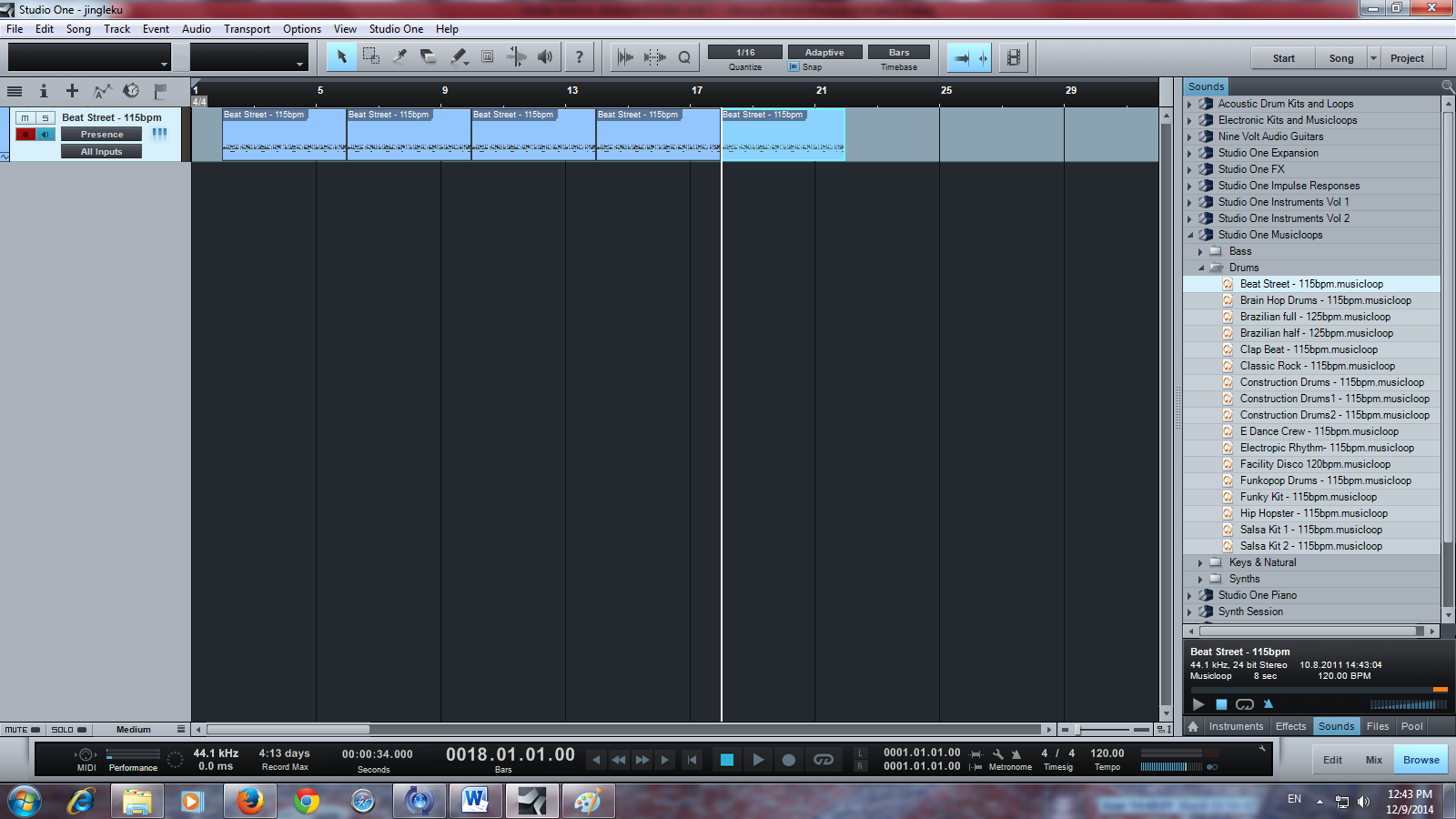The width and height of the screenshot is (1456, 819).
Task: Switch to the Effects browser tab
Action: point(1290,726)
